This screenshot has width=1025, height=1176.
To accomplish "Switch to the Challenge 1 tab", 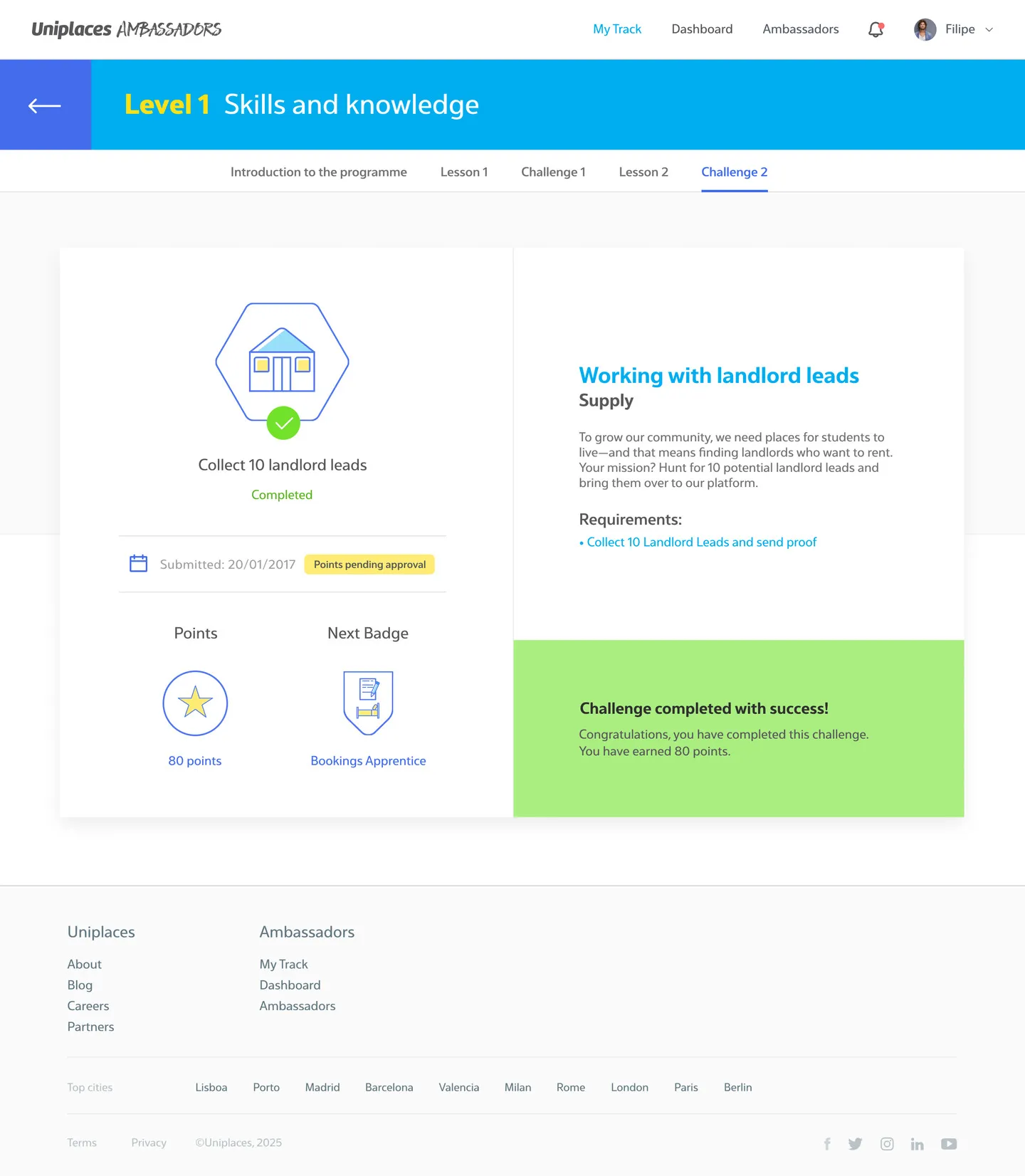I will [x=553, y=172].
